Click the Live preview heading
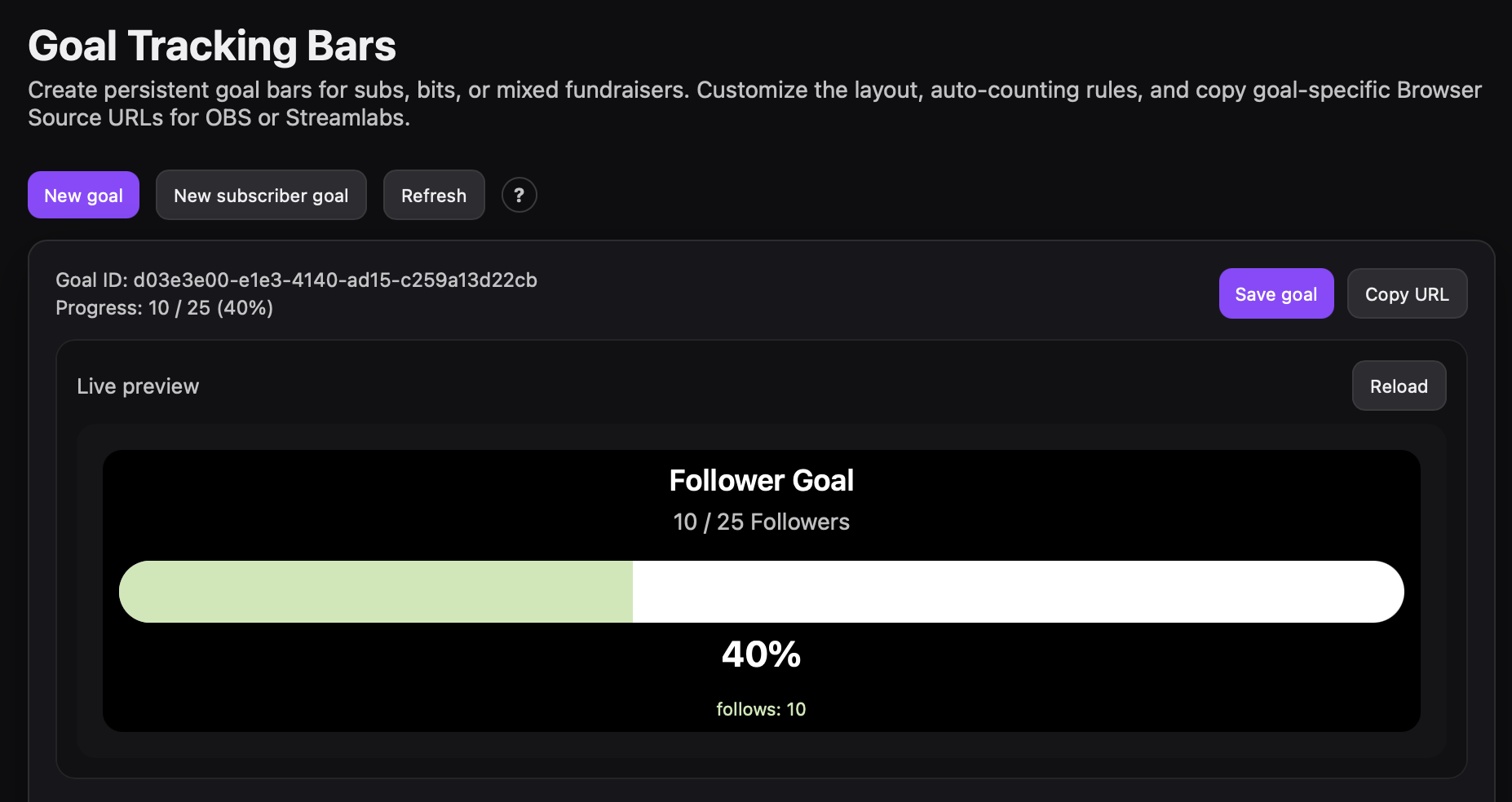Image resolution: width=1512 pixels, height=802 pixels. coord(137,386)
